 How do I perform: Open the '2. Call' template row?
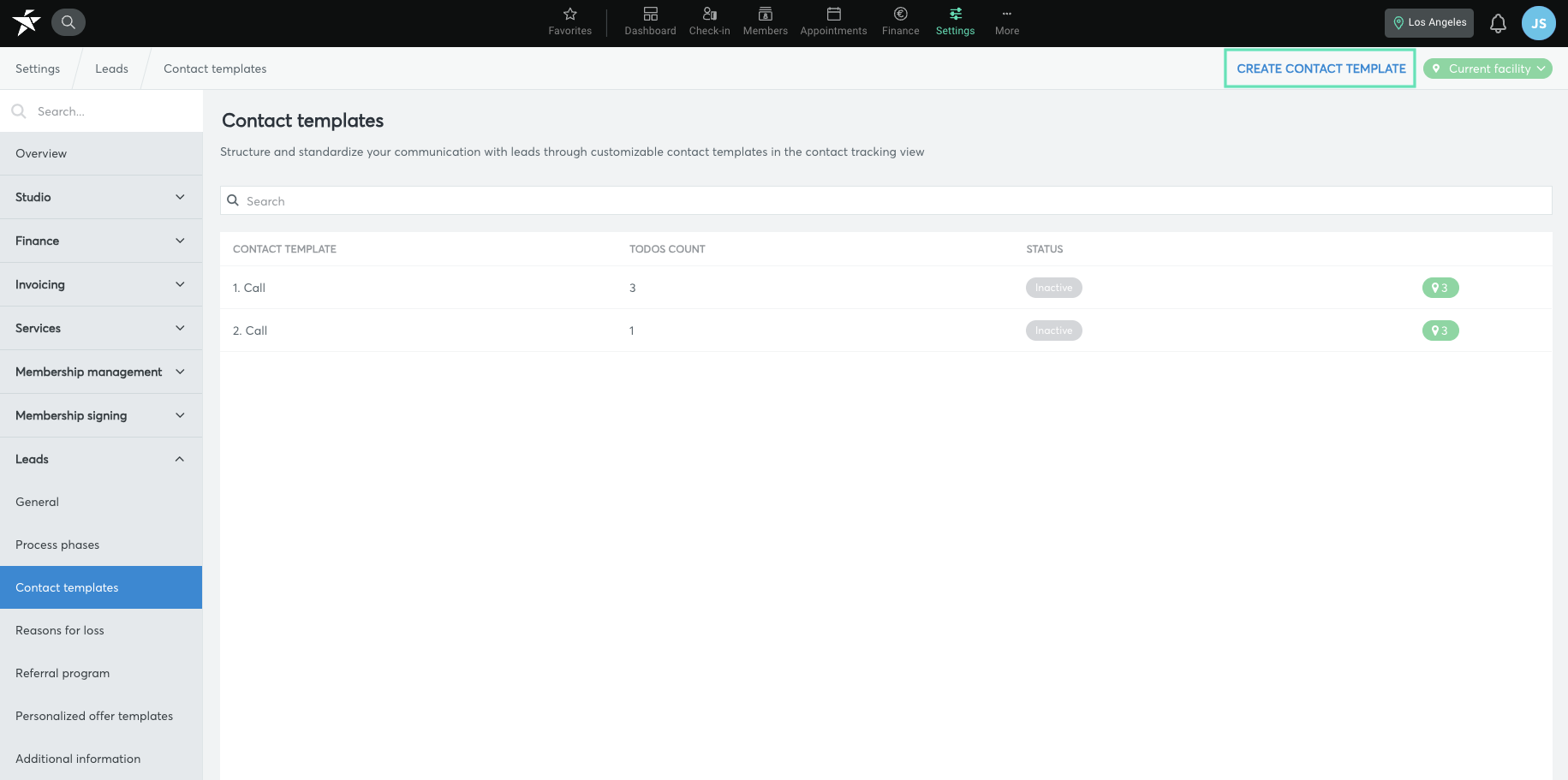885,330
